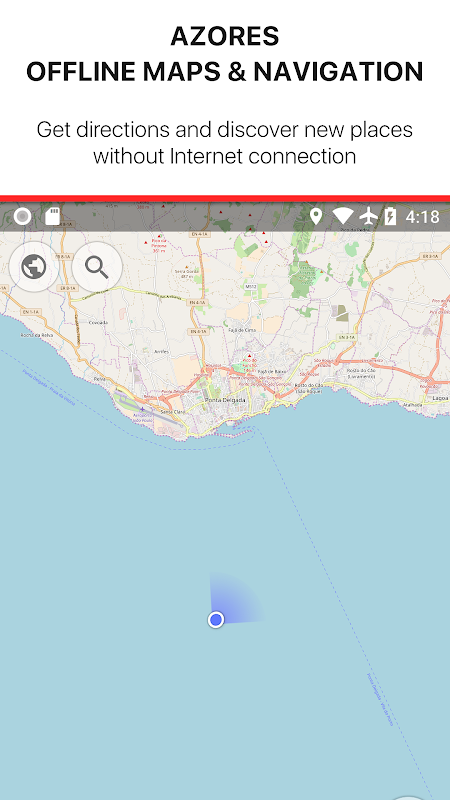This screenshot has width=450, height=800.
Task: Tap the circular notification icon in status bar
Action: [x=22, y=216]
